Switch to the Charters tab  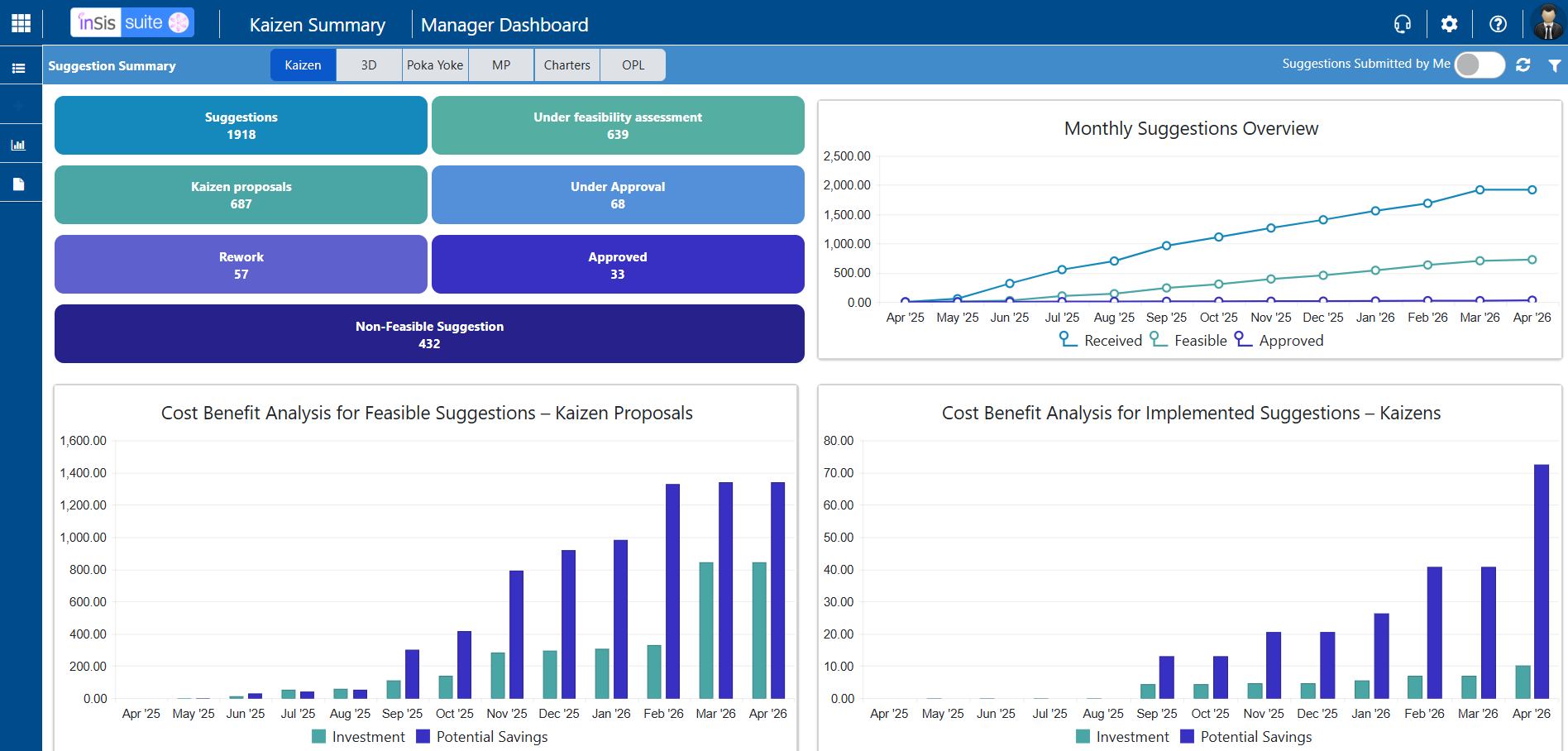567,65
